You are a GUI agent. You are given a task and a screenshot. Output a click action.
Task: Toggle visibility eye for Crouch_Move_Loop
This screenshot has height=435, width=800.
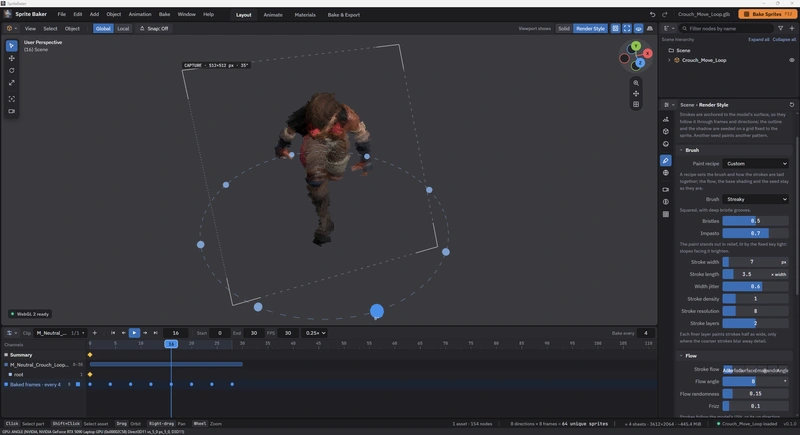pos(792,60)
